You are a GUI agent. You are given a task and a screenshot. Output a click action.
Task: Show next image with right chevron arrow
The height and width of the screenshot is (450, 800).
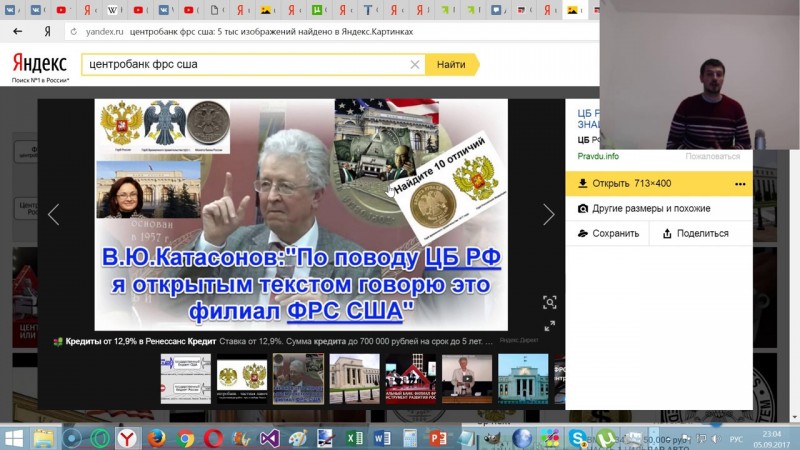point(548,214)
